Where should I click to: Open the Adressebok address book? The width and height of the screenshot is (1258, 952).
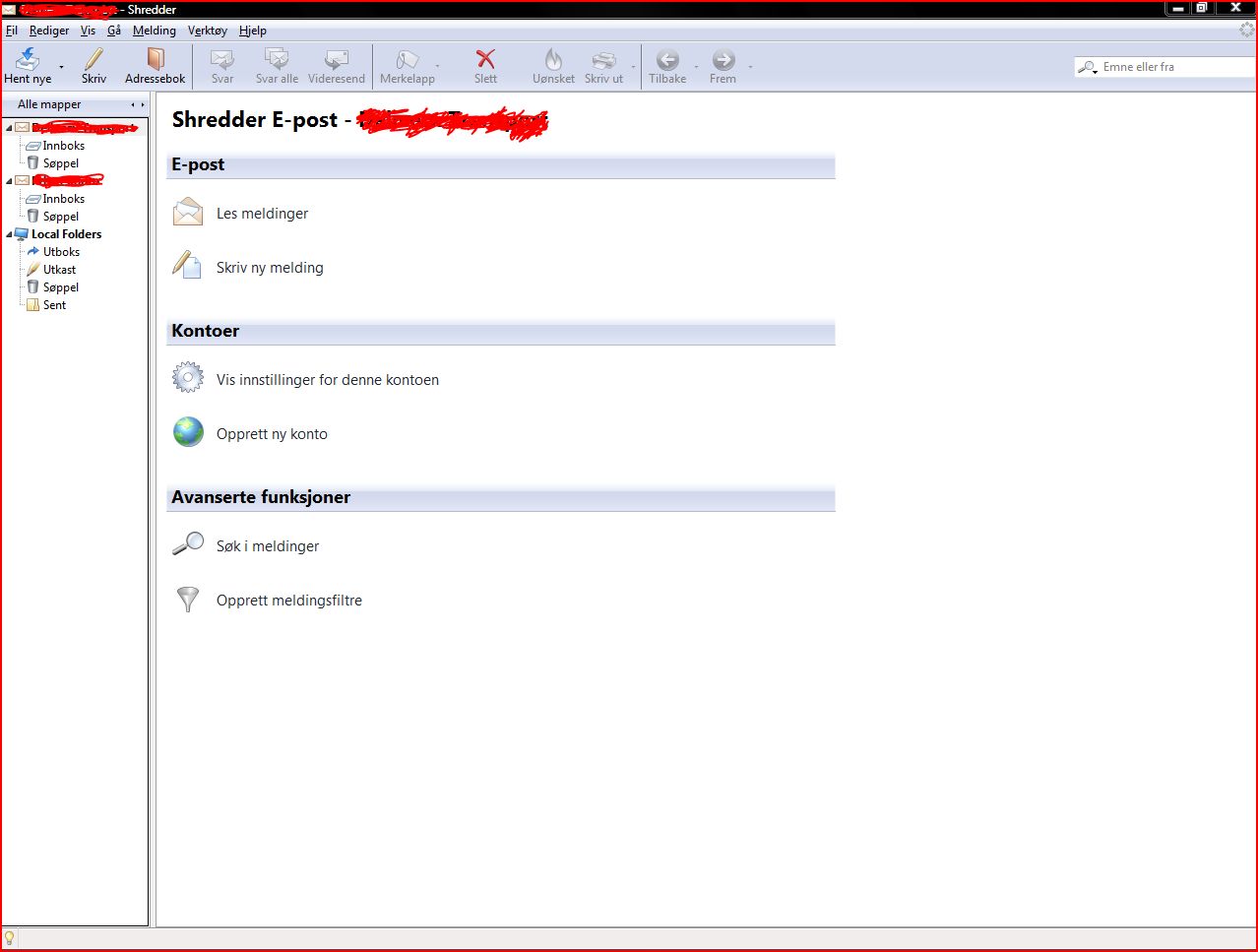point(155,66)
